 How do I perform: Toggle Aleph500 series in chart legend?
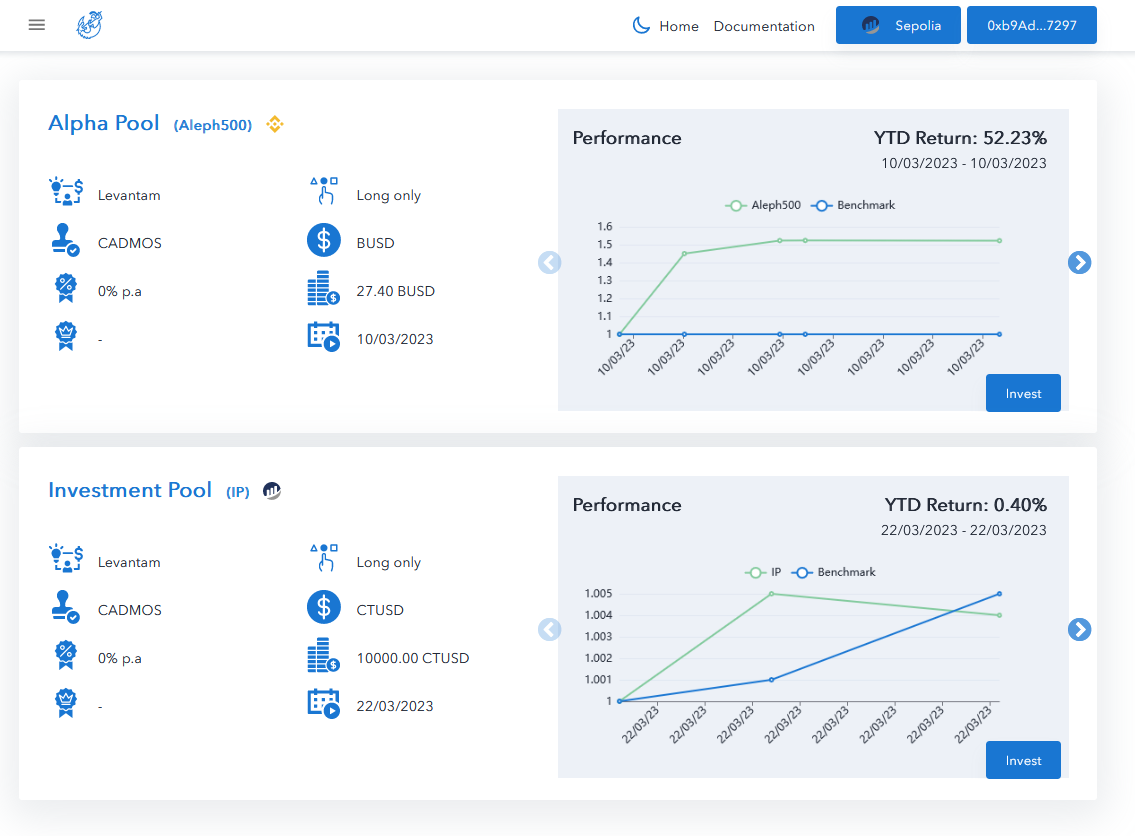[763, 205]
